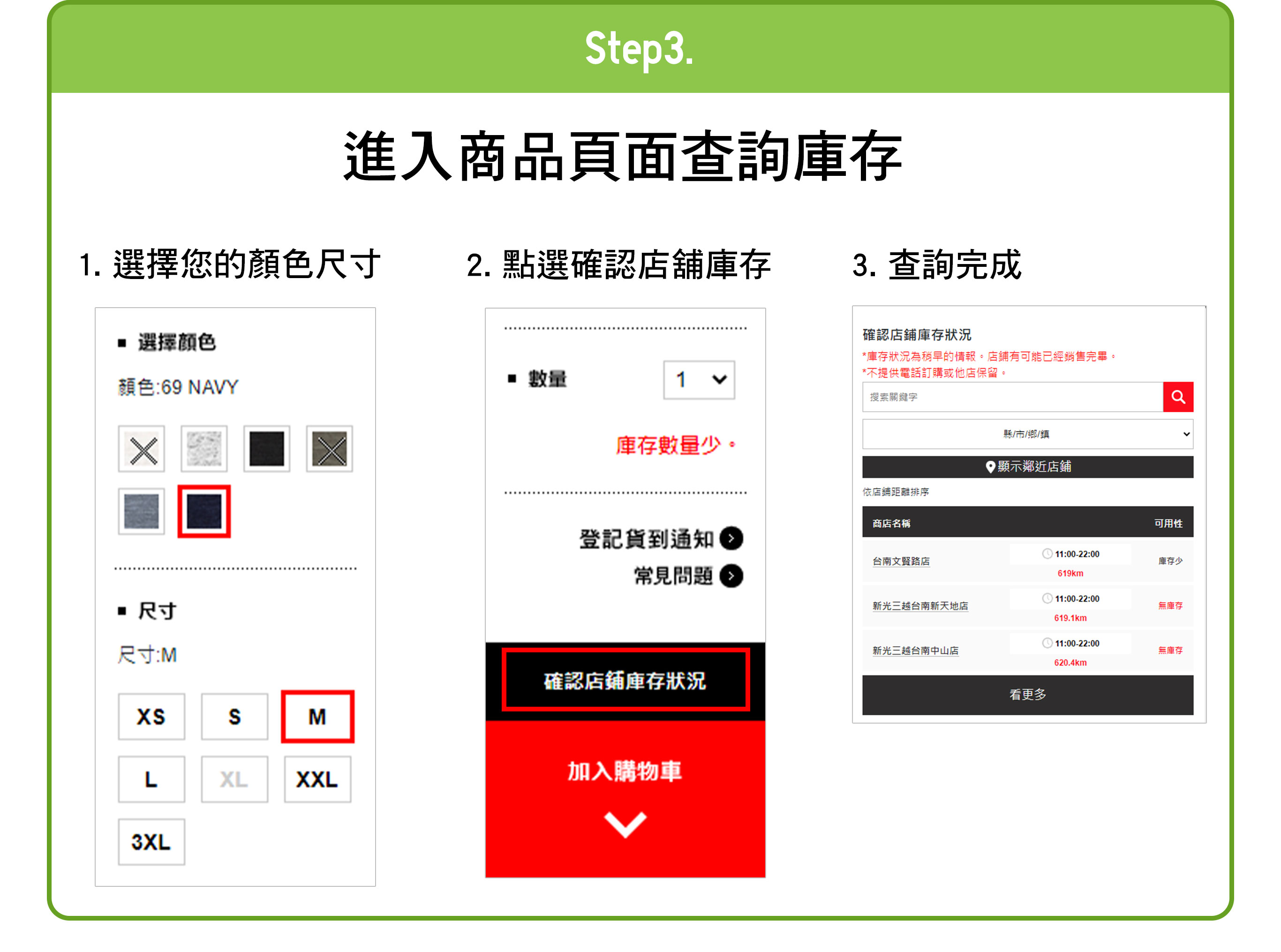Image resolution: width=1281 pixels, height=952 pixels.
Task: Select the XXL size option
Action: pyautogui.click(x=317, y=778)
